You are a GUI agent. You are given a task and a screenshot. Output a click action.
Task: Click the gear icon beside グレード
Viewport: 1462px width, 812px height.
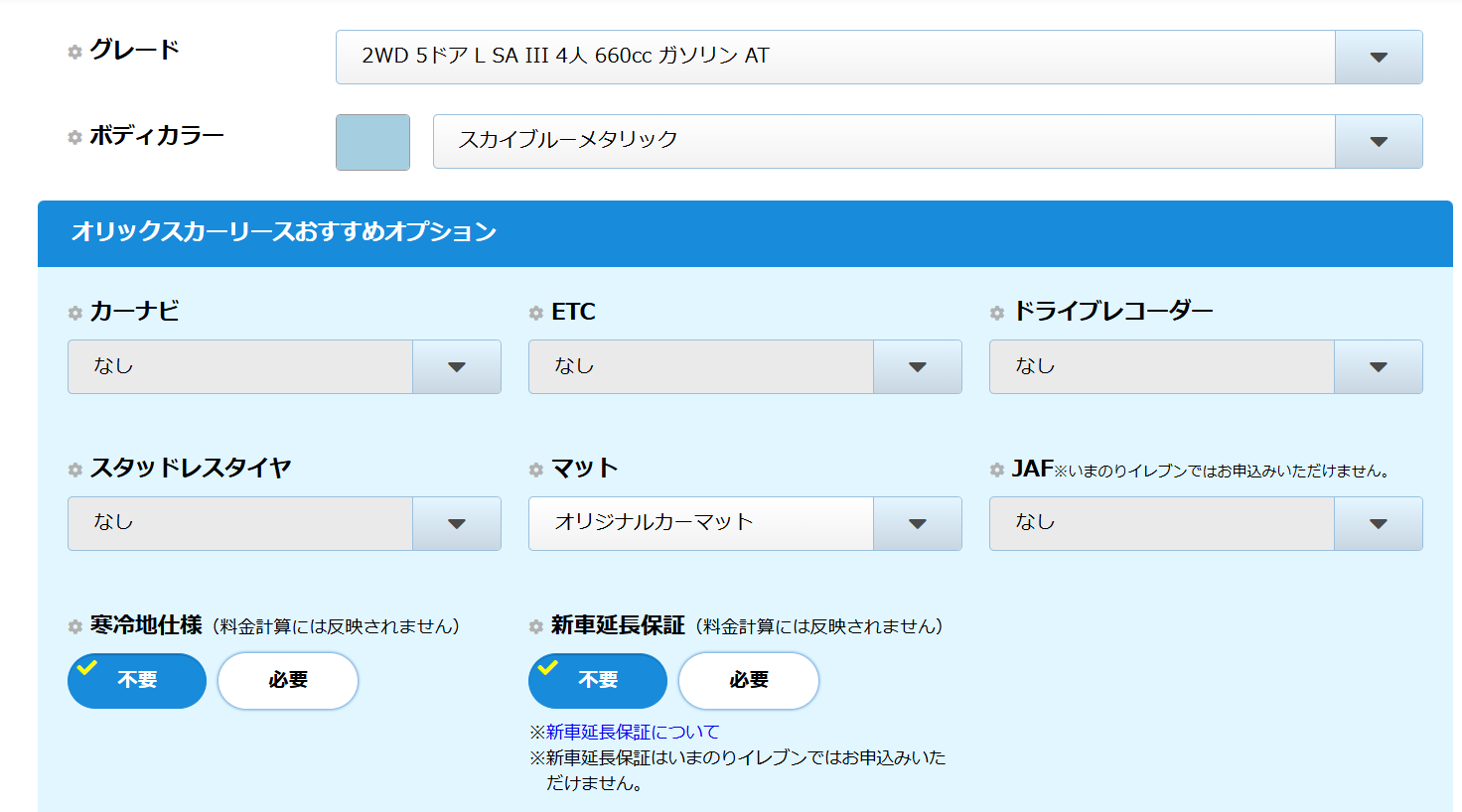[x=74, y=52]
